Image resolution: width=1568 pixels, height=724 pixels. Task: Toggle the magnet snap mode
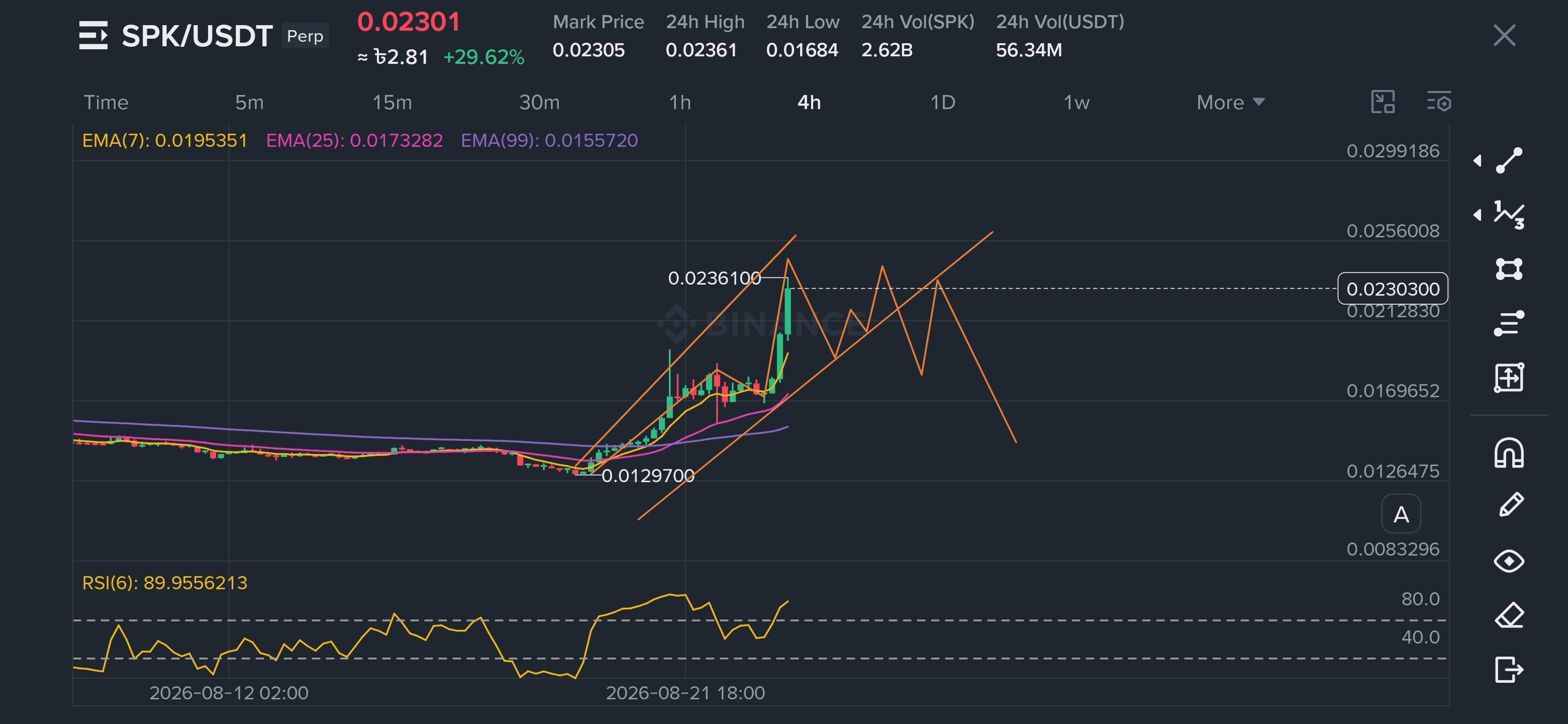coord(1509,453)
